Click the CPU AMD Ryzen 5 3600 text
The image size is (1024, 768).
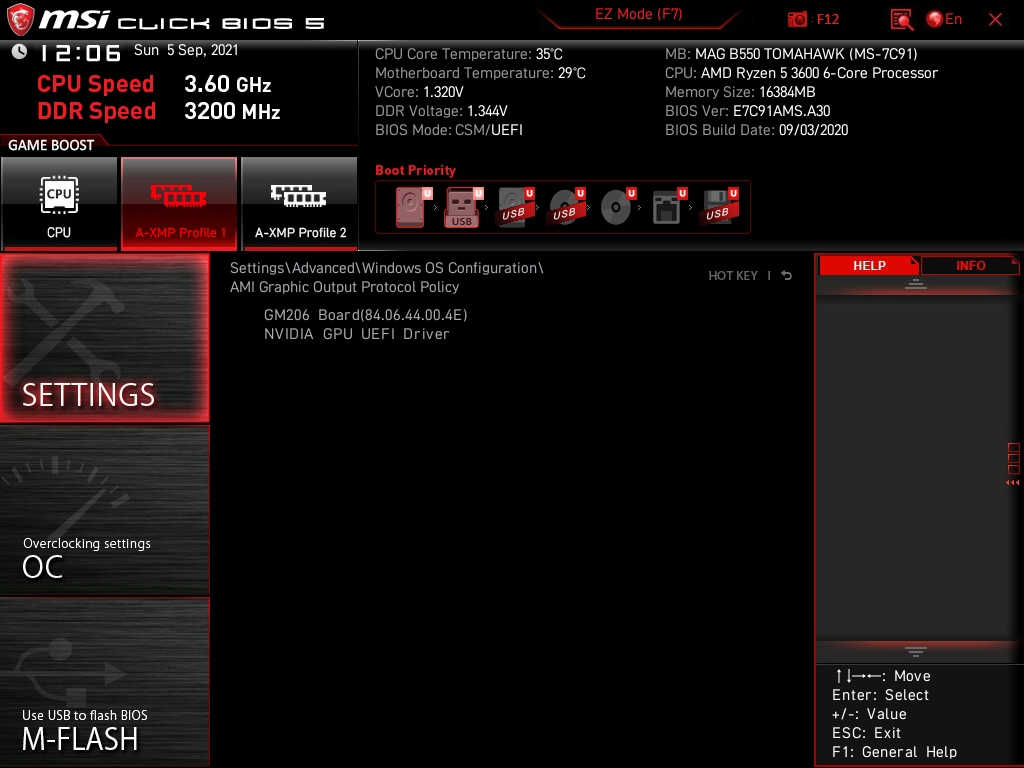(801, 73)
